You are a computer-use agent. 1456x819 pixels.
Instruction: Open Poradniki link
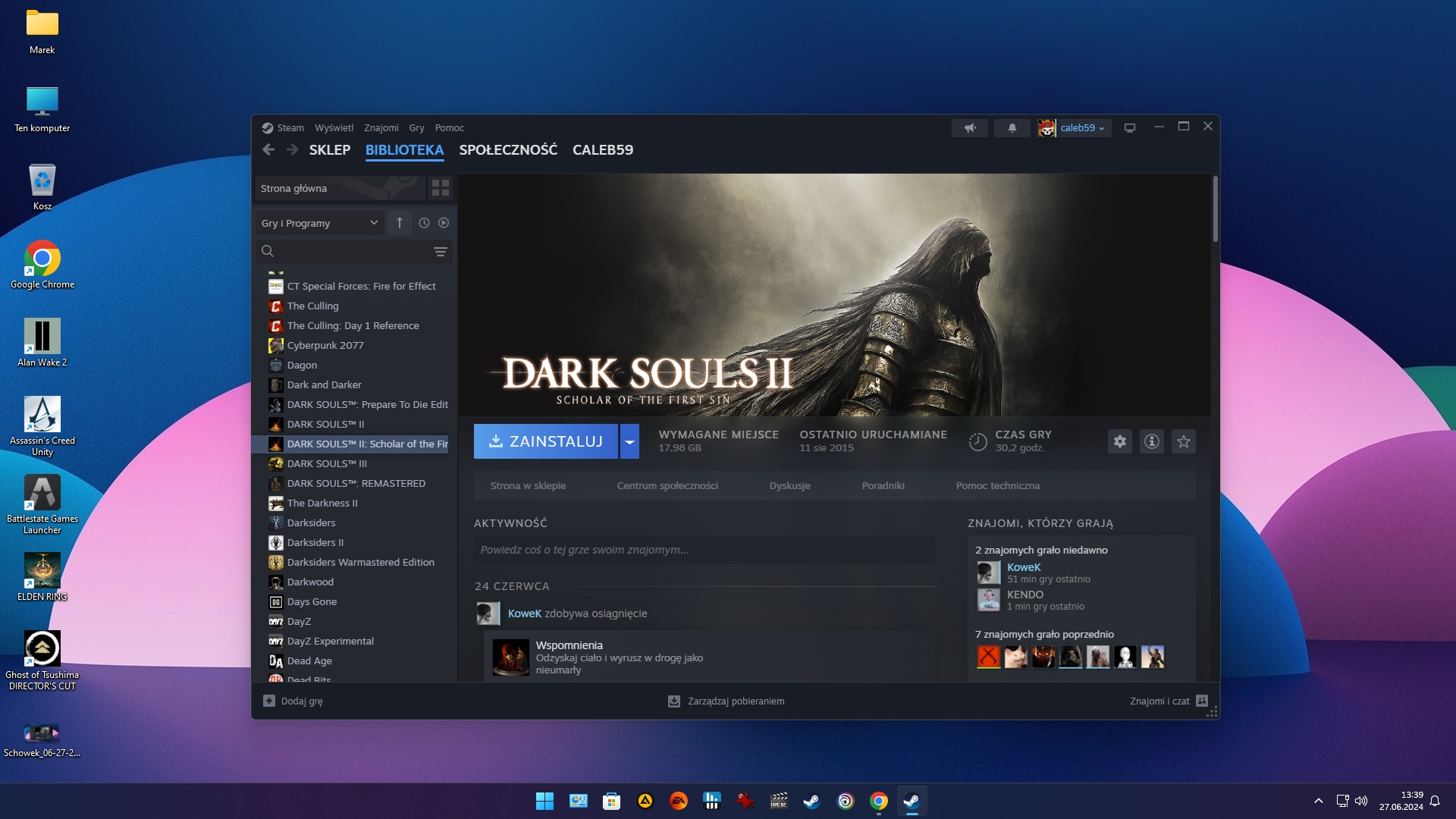(883, 486)
